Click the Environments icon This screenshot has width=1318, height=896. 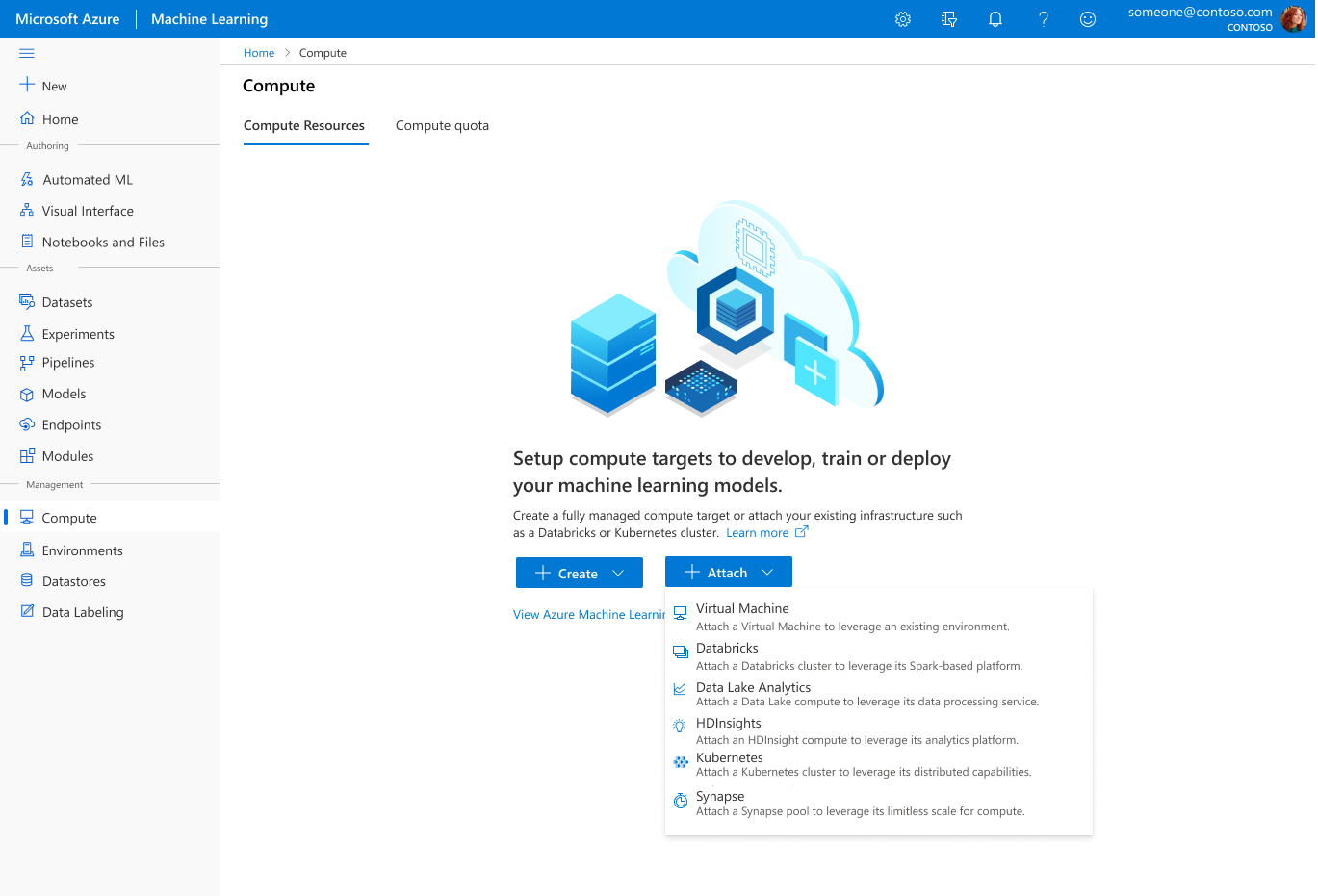[27, 550]
